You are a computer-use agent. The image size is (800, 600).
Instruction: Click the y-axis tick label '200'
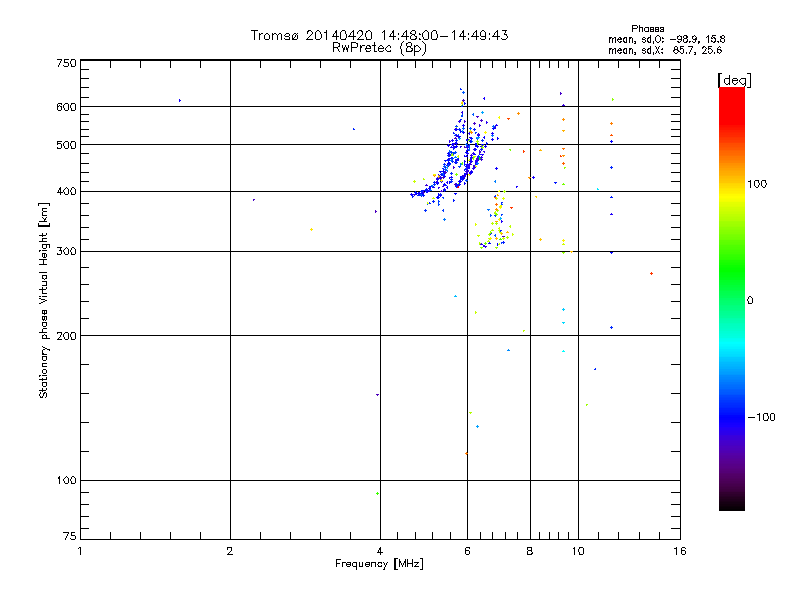(x=66, y=336)
